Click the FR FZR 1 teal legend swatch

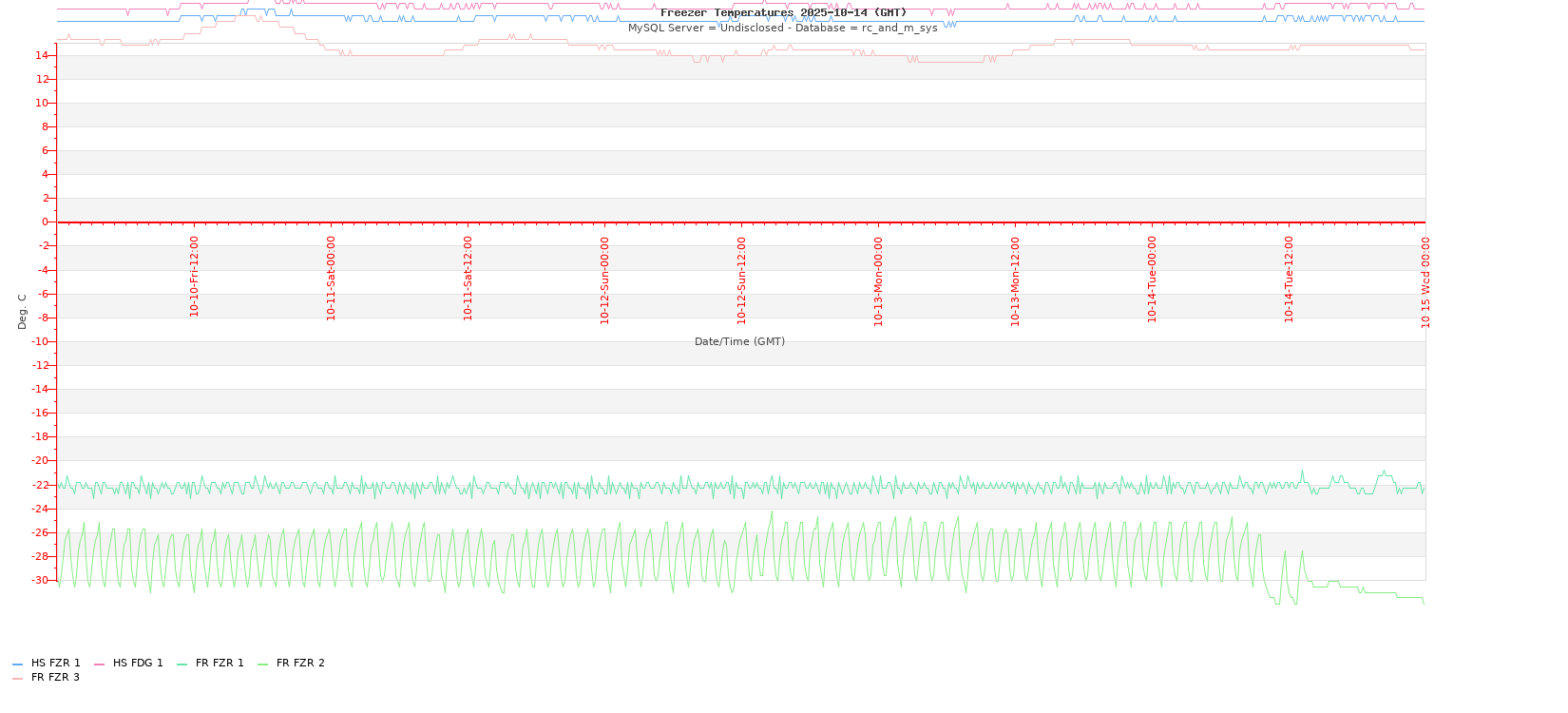click(182, 665)
